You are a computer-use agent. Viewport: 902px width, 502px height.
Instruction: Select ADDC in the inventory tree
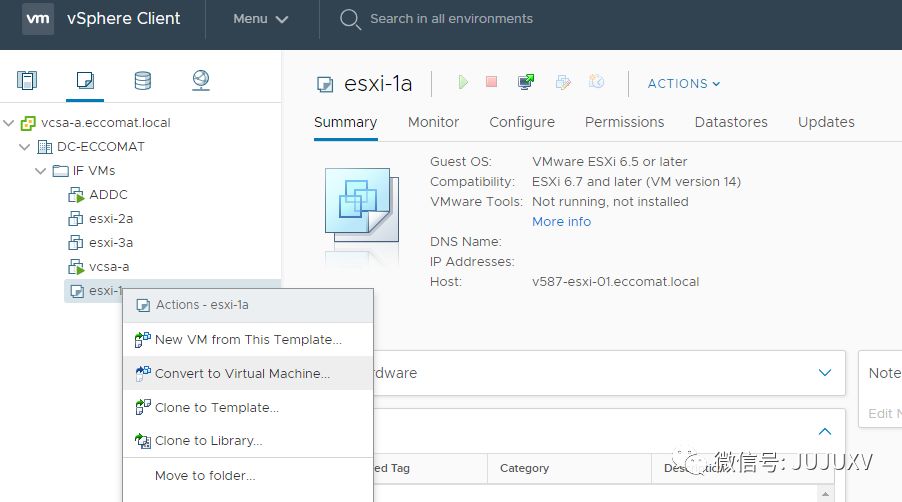[x=108, y=195]
